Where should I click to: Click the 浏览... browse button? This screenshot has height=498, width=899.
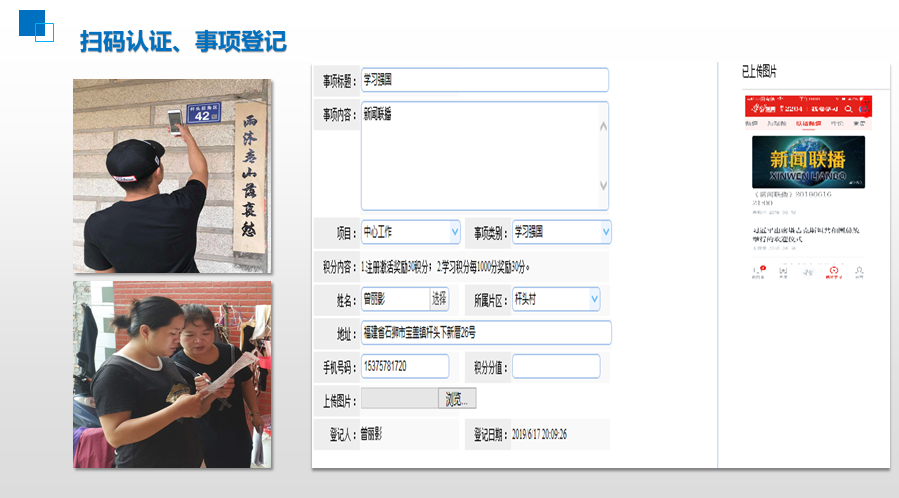click(456, 399)
